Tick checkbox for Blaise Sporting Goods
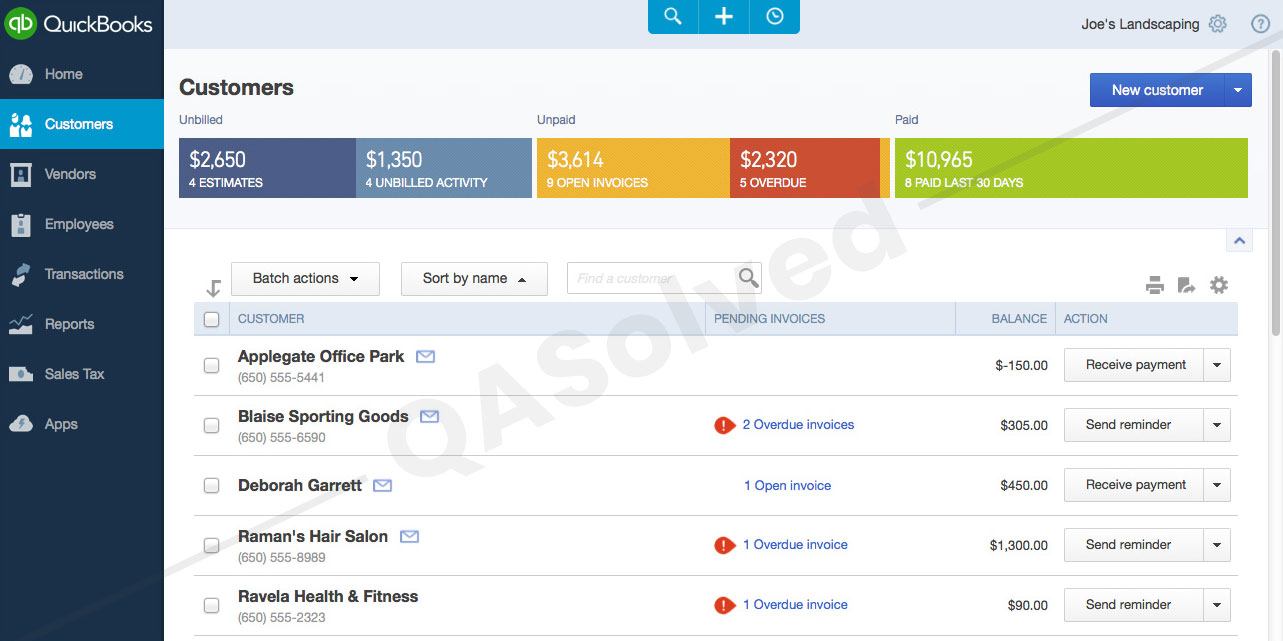This screenshot has height=641, width=1283. pyautogui.click(x=211, y=425)
